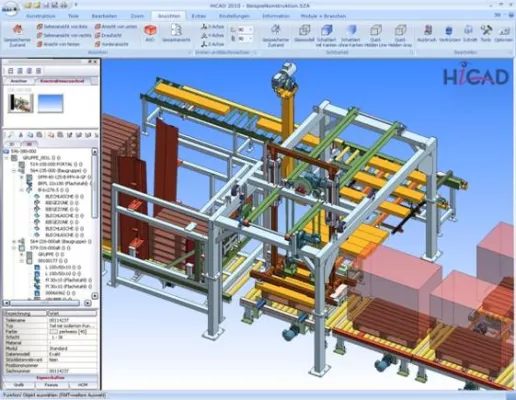Rotate around X-Achse
516x400 pixels.
pos(212,26)
